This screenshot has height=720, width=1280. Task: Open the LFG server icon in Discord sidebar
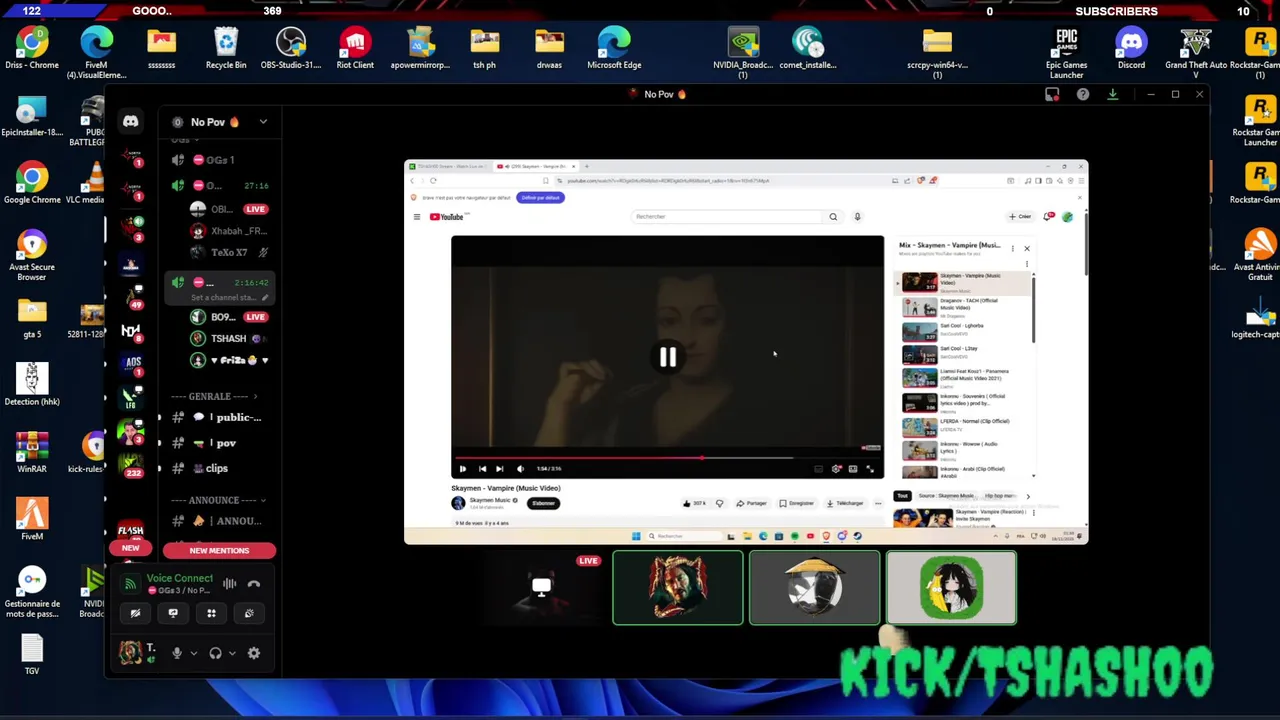pos(130,398)
